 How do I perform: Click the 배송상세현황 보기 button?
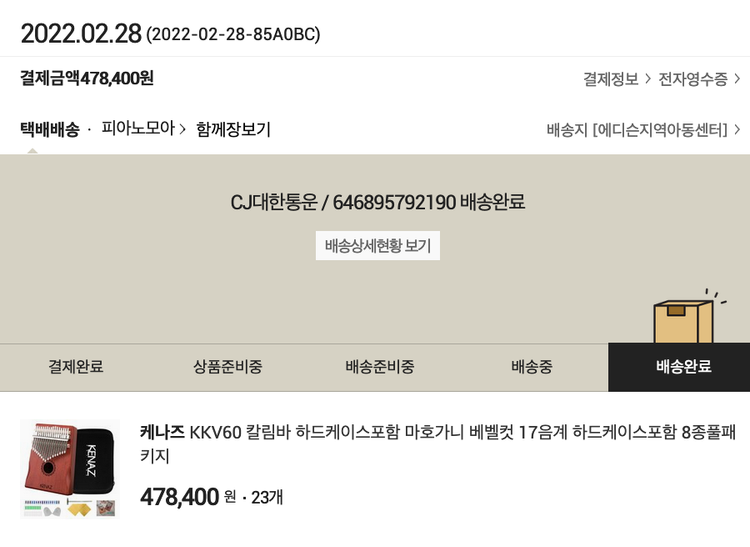pos(377,246)
